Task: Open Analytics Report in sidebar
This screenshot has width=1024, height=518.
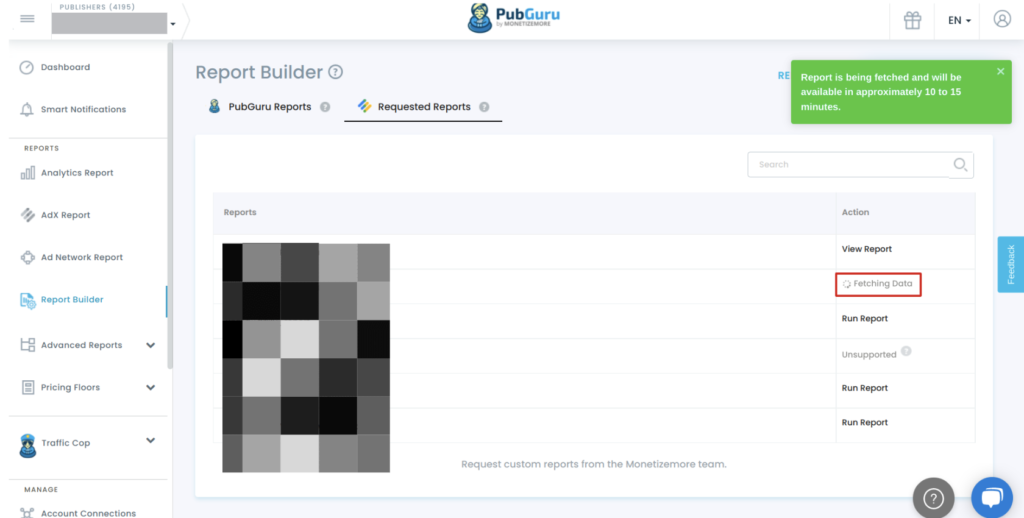Action: (x=77, y=172)
